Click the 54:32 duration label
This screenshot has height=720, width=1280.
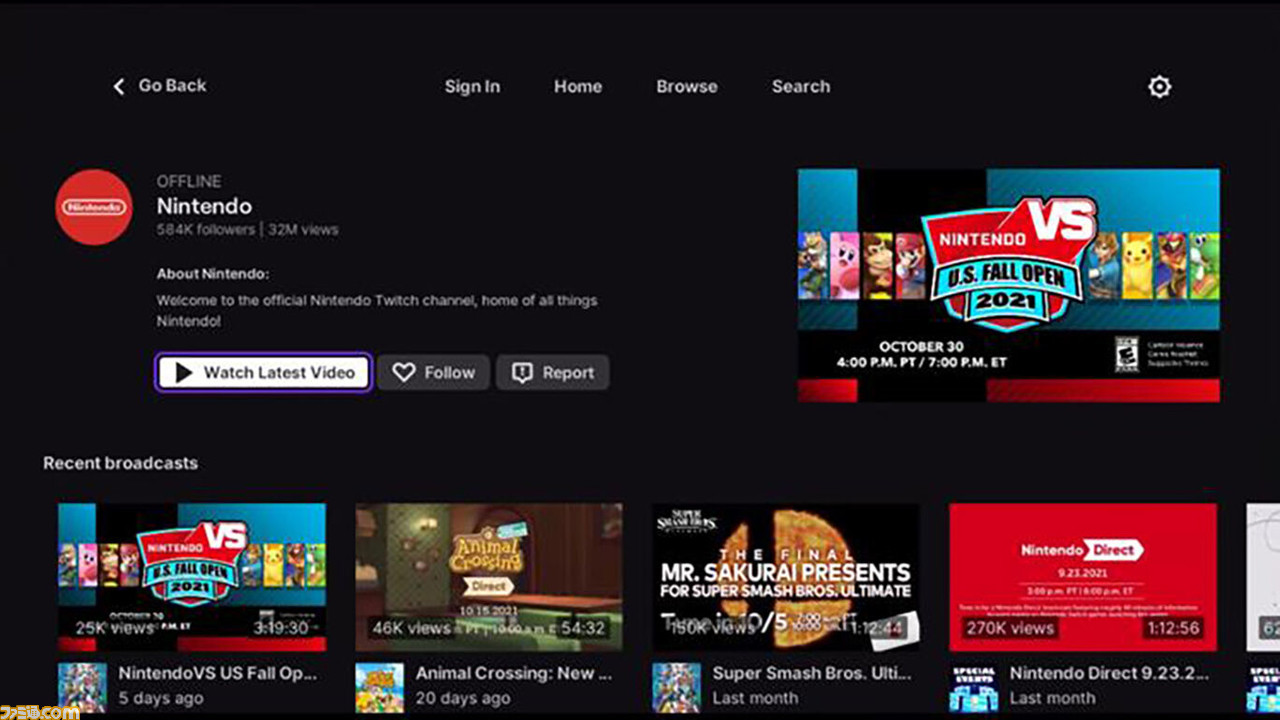(x=582, y=628)
